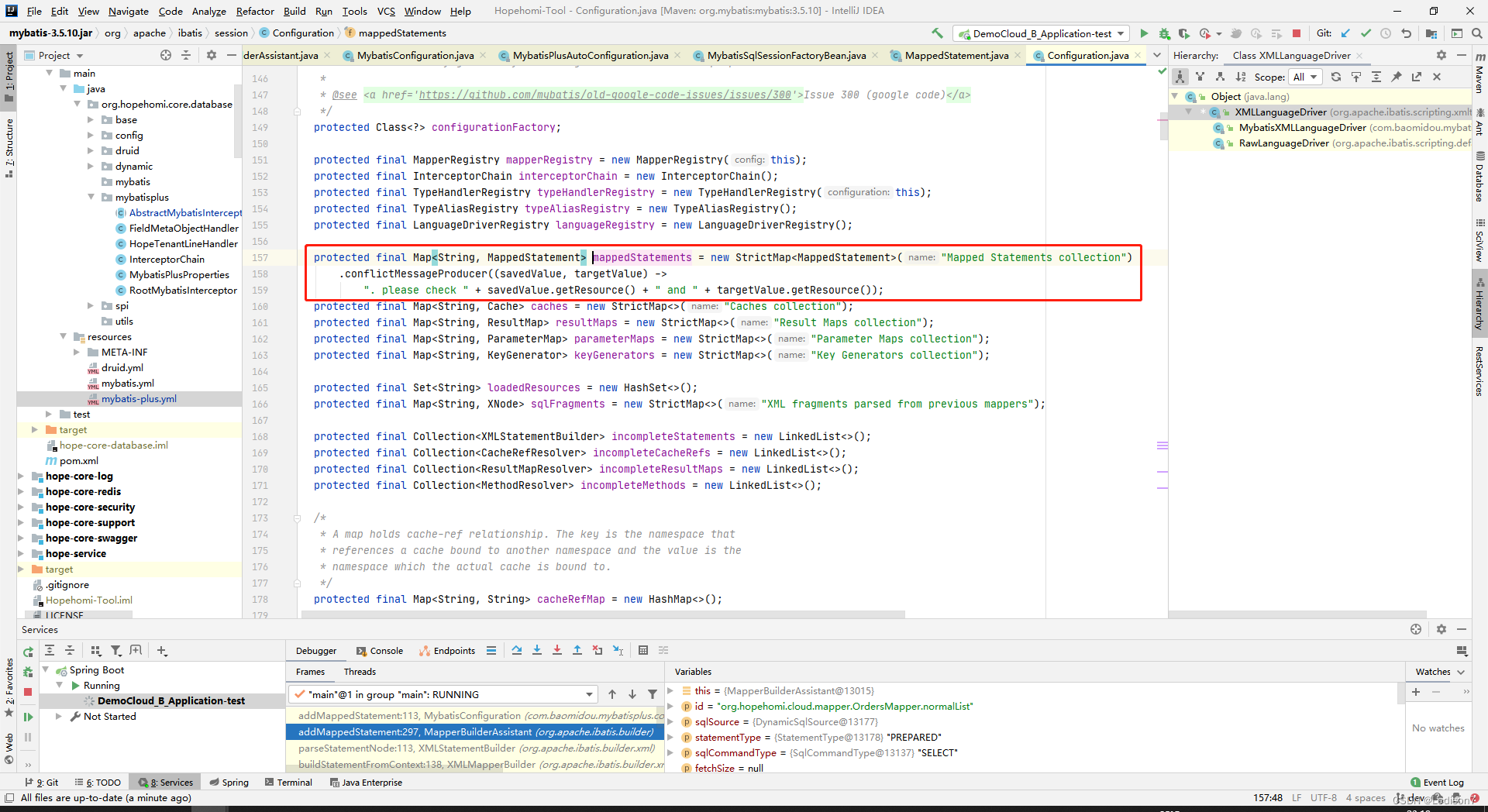Expand all nodes in Hierarchy panel
Viewport: 1488px width, 812px height.
(1376, 77)
